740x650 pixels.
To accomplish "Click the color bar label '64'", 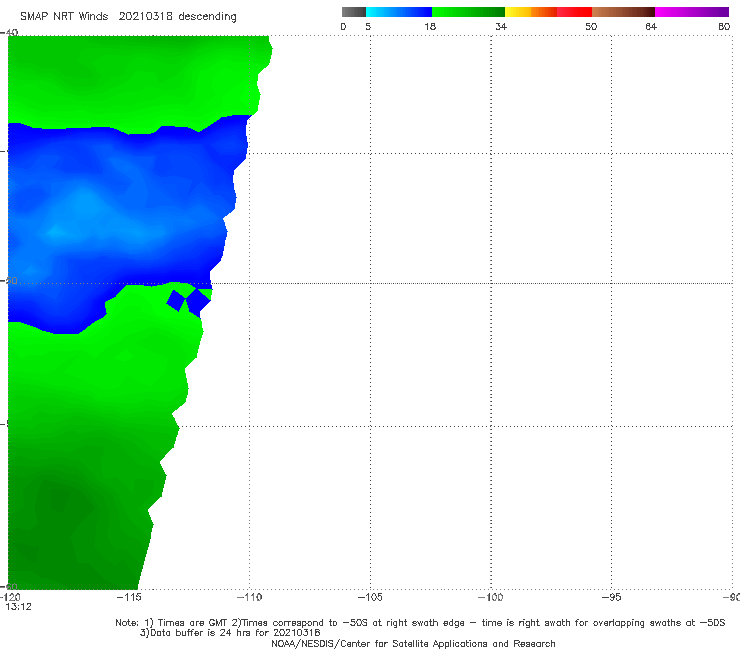I will [x=651, y=26].
